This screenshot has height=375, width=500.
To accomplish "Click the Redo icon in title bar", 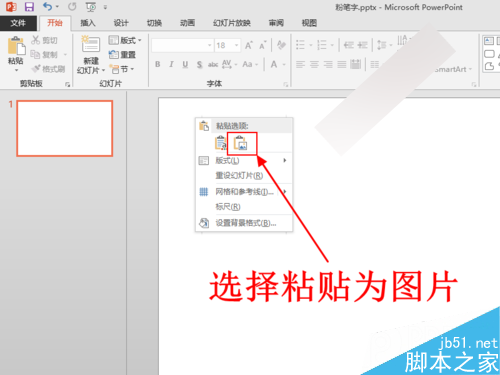I will [x=72, y=6].
